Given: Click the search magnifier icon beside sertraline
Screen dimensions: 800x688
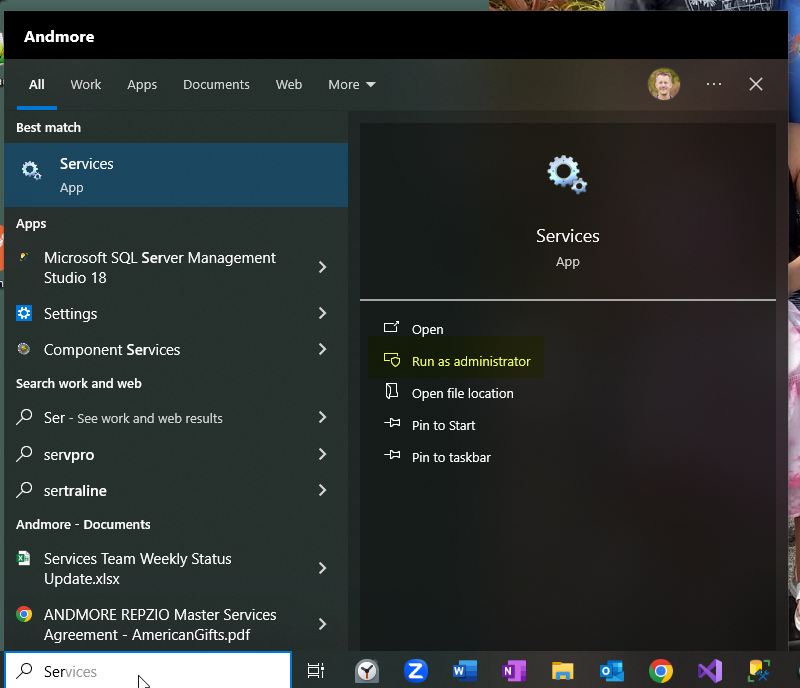Looking at the screenshot, I should point(24,490).
